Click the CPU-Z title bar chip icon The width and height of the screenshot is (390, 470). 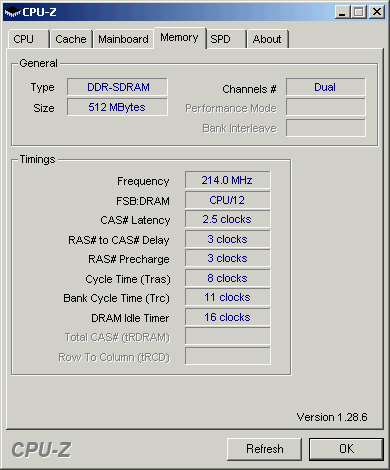click(x=13, y=12)
